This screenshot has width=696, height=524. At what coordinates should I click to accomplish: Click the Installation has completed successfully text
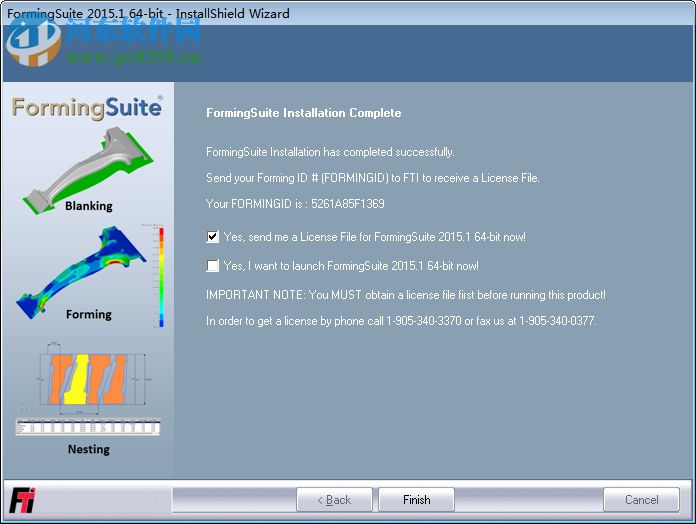tap(330, 152)
